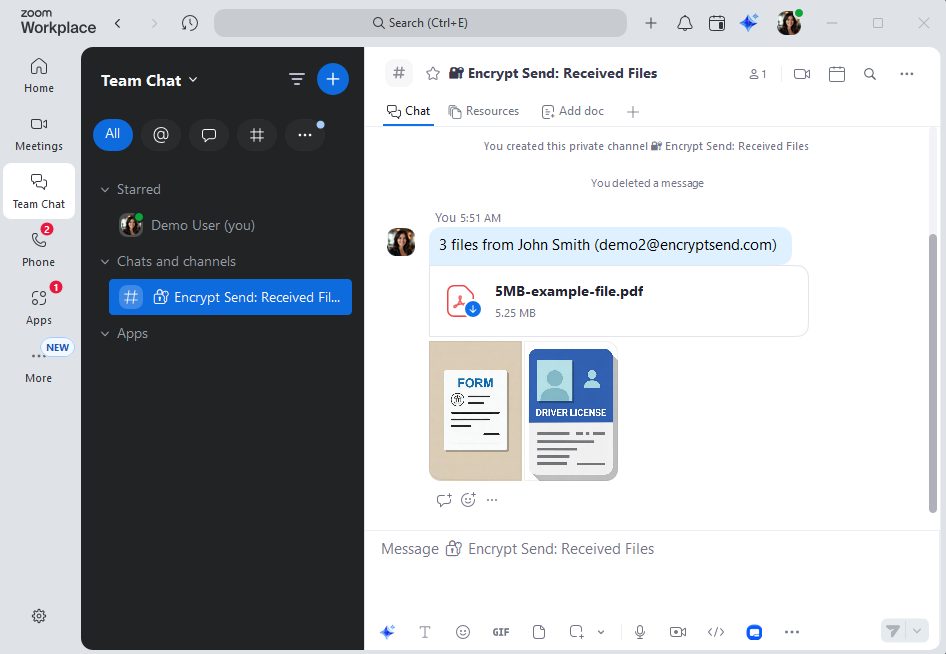The height and width of the screenshot is (654, 946).
Task: Open profile avatar menu
Action: (789, 23)
